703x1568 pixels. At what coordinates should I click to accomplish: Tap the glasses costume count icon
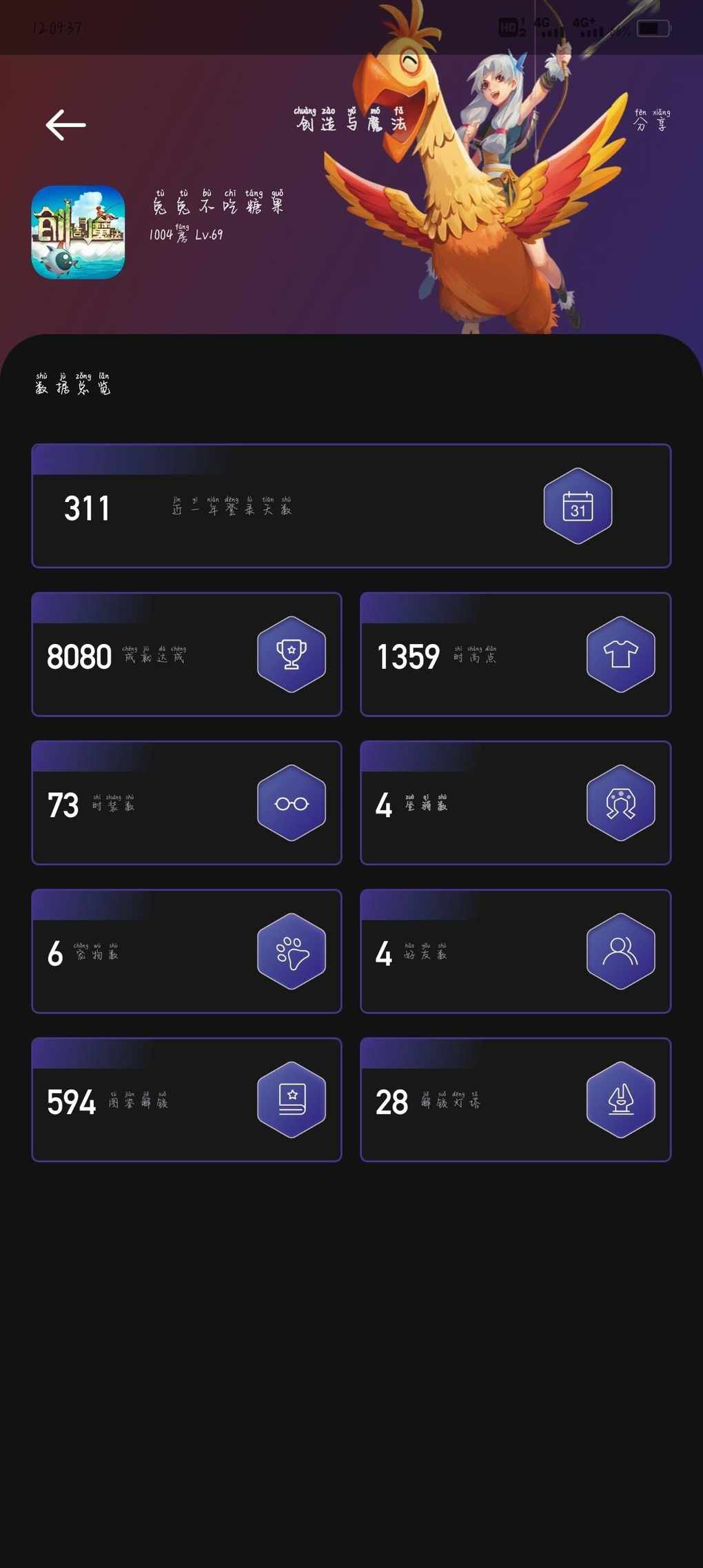pyautogui.click(x=292, y=803)
